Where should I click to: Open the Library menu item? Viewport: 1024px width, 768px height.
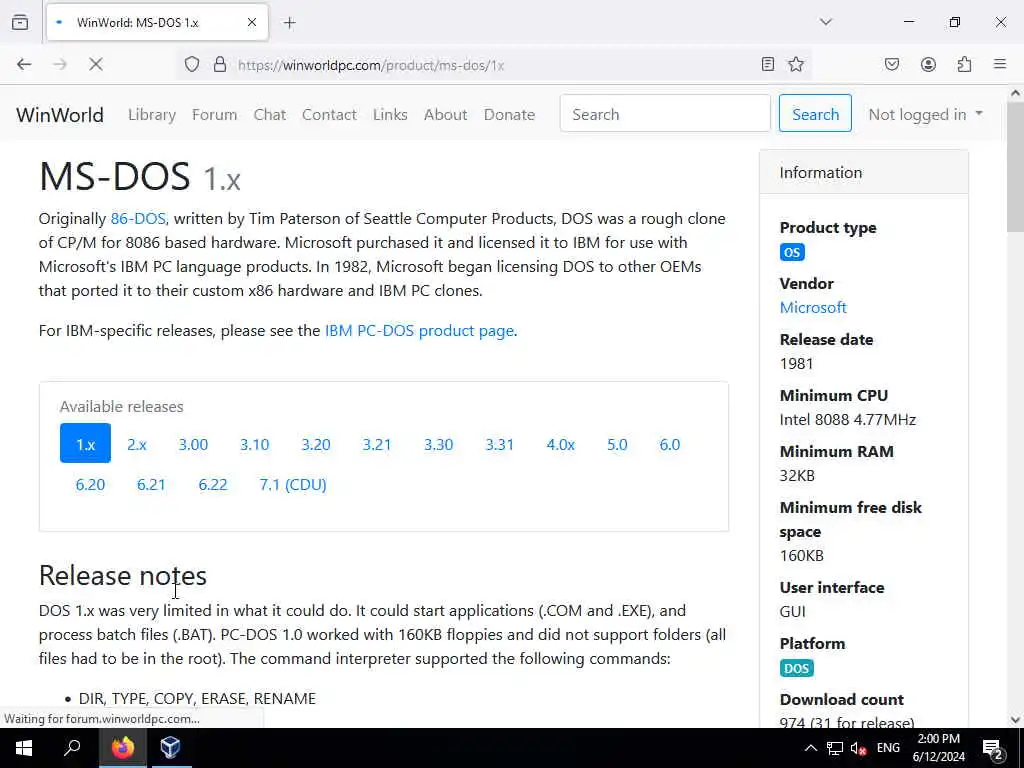click(152, 114)
